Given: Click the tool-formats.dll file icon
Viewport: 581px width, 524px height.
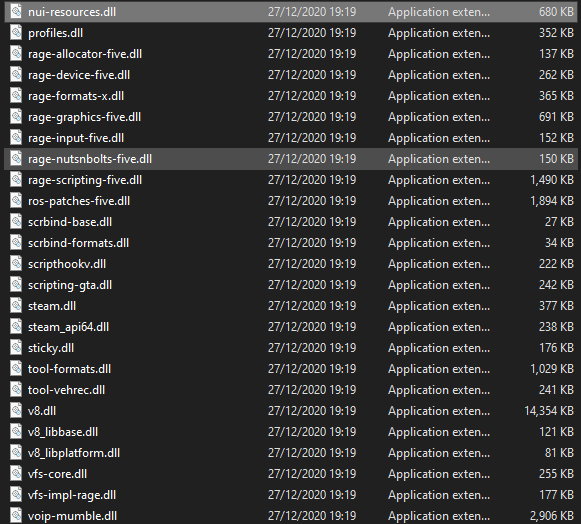Looking at the screenshot, I should tap(16, 369).
